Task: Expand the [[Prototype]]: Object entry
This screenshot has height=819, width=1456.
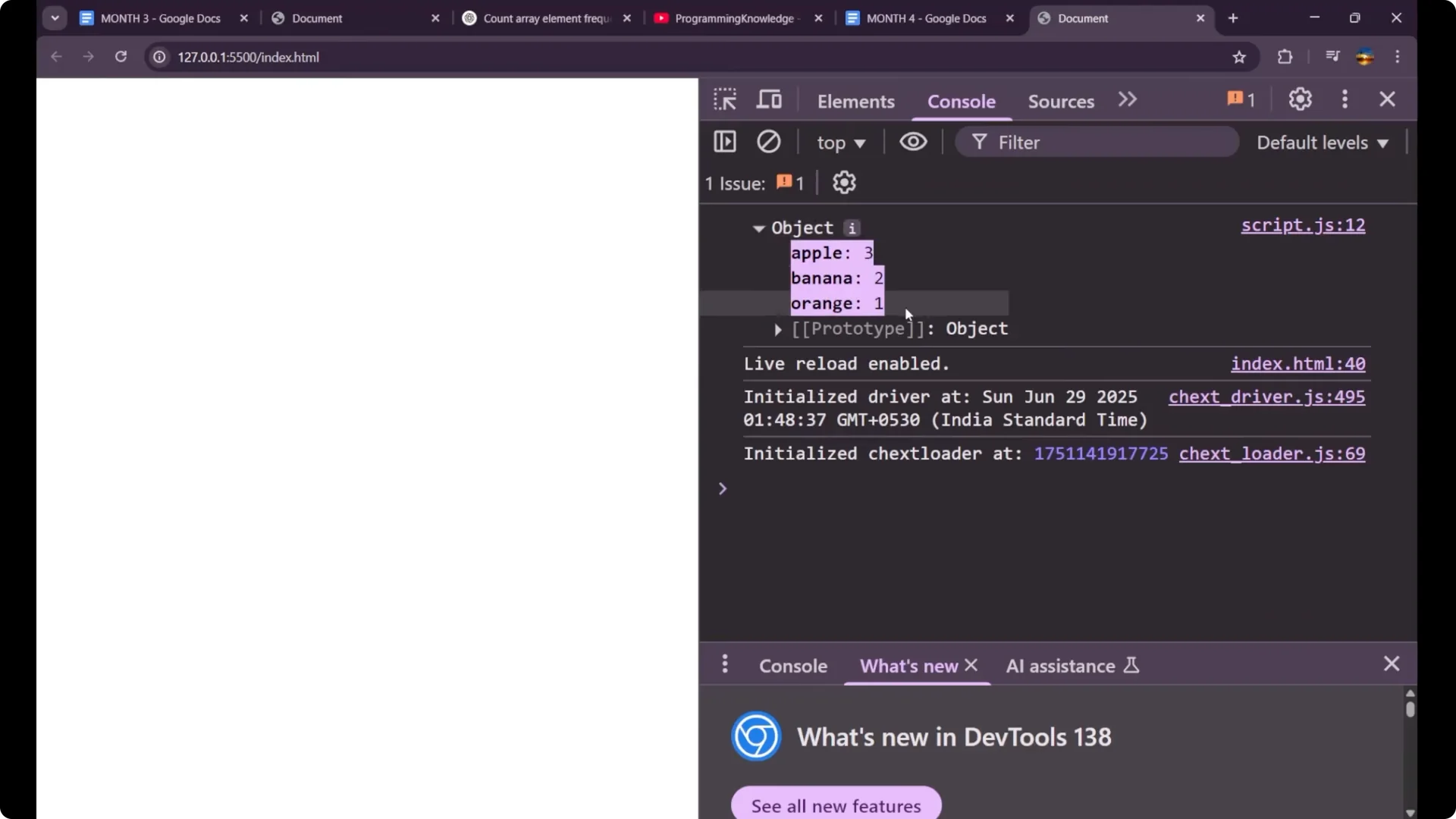Action: click(x=778, y=329)
